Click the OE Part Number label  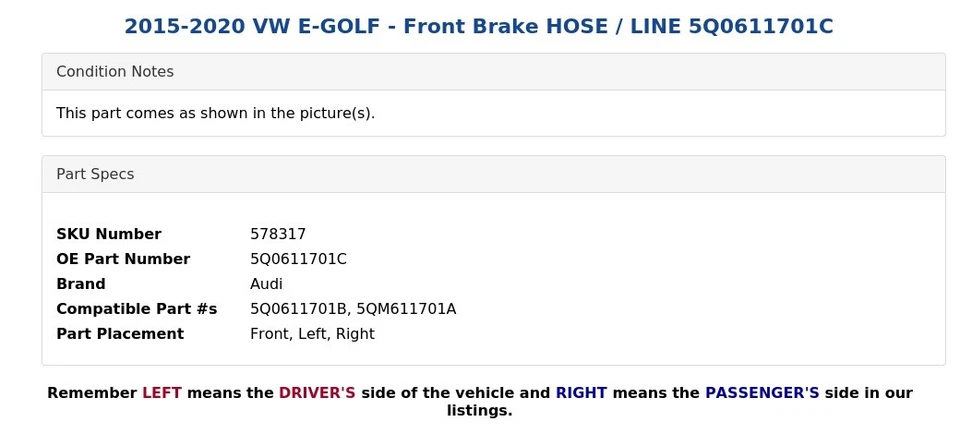[123, 259]
